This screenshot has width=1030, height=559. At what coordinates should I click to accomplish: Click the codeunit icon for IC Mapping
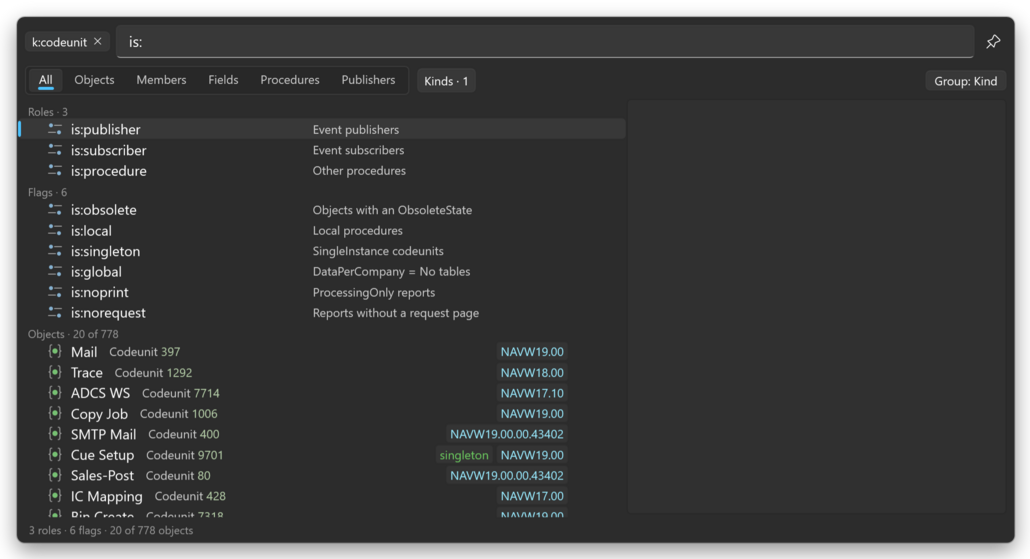click(x=55, y=496)
